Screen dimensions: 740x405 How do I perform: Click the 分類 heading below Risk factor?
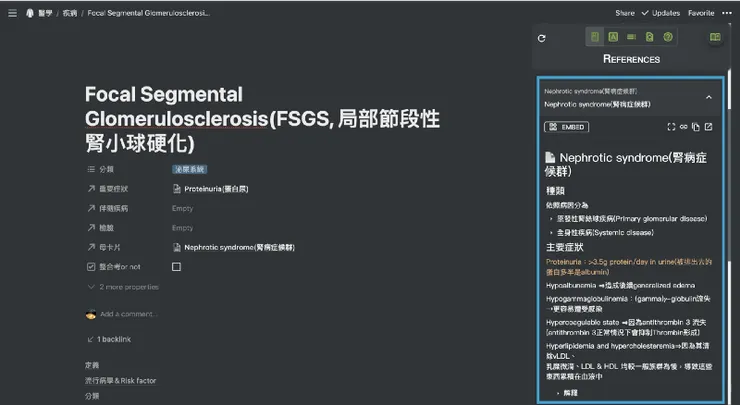[x=92, y=396]
